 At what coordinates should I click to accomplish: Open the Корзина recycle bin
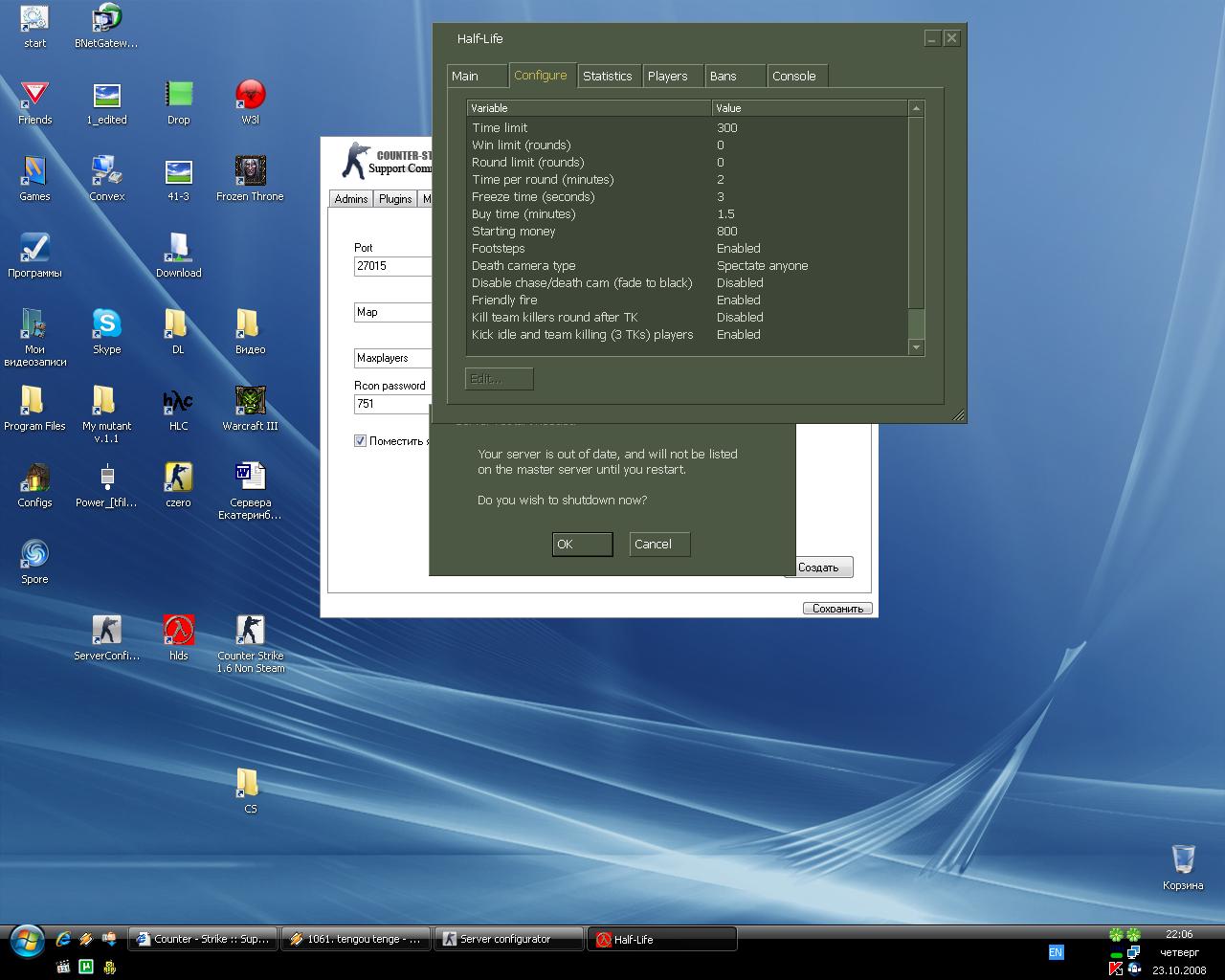tap(1183, 868)
